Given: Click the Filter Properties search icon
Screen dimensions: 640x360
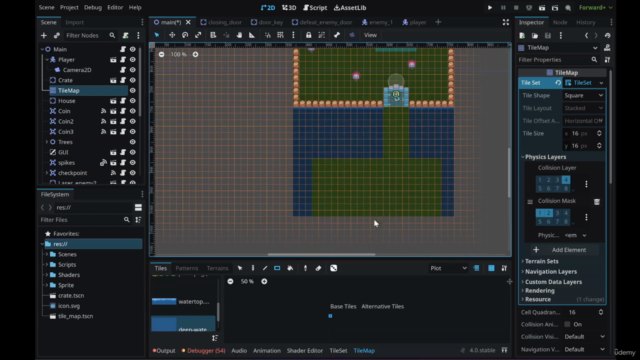Looking at the screenshot, I should pos(594,60).
